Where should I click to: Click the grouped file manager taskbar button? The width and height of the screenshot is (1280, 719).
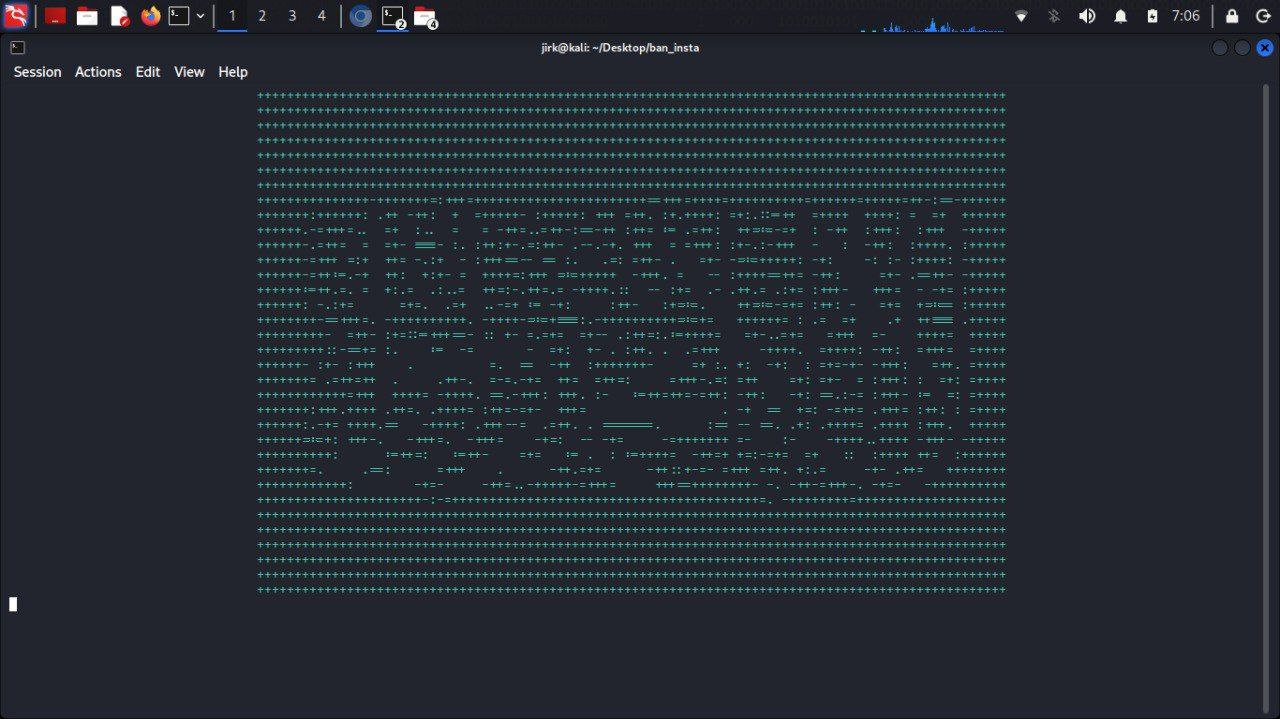tap(425, 16)
